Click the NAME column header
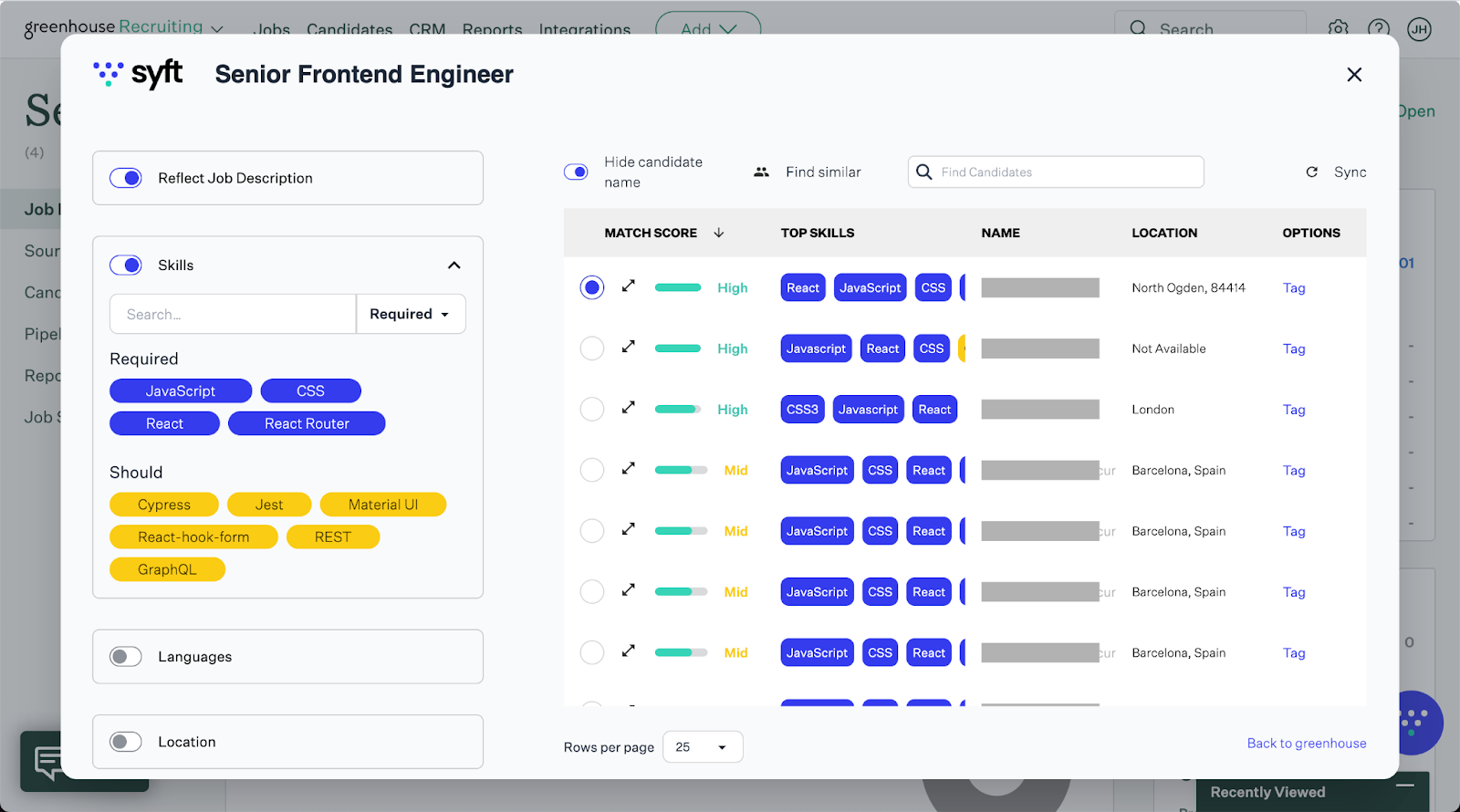The height and width of the screenshot is (812, 1460). [1001, 233]
